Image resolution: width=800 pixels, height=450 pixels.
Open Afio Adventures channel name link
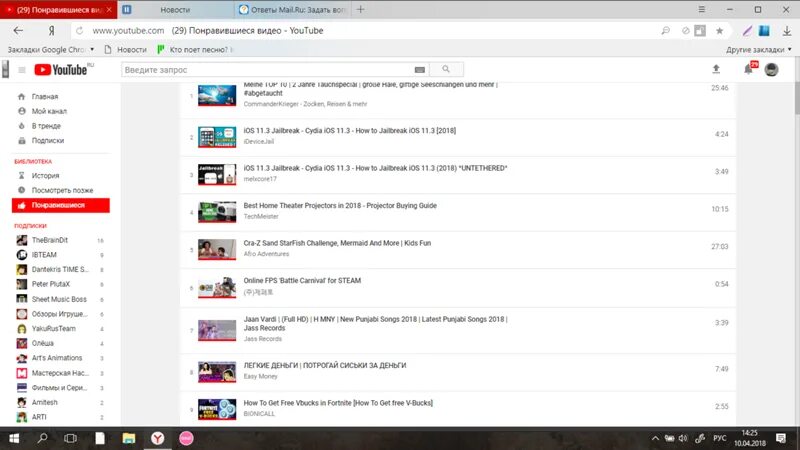[x=266, y=254]
